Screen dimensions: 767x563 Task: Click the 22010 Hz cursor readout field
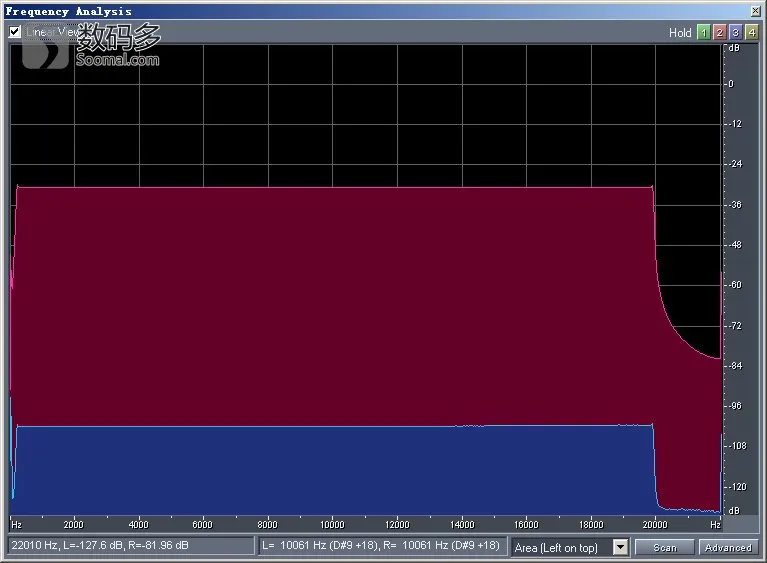tap(131, 545)
